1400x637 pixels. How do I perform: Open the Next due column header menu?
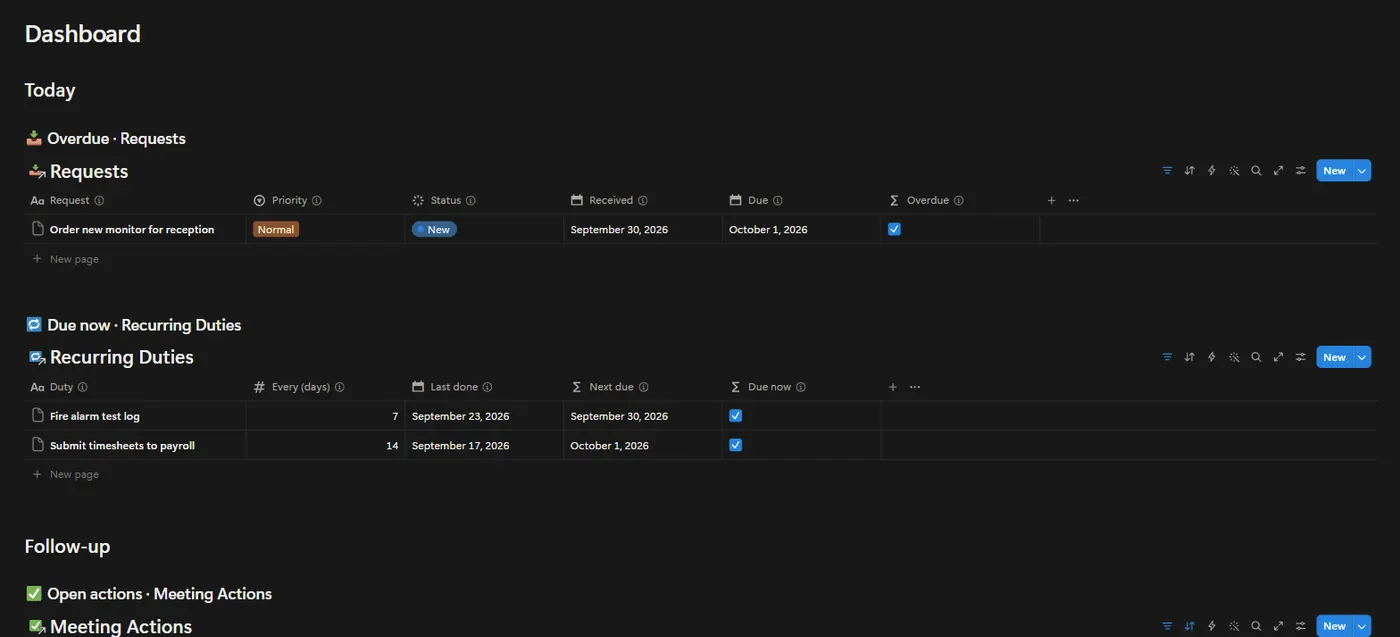(x=610, y=387)
